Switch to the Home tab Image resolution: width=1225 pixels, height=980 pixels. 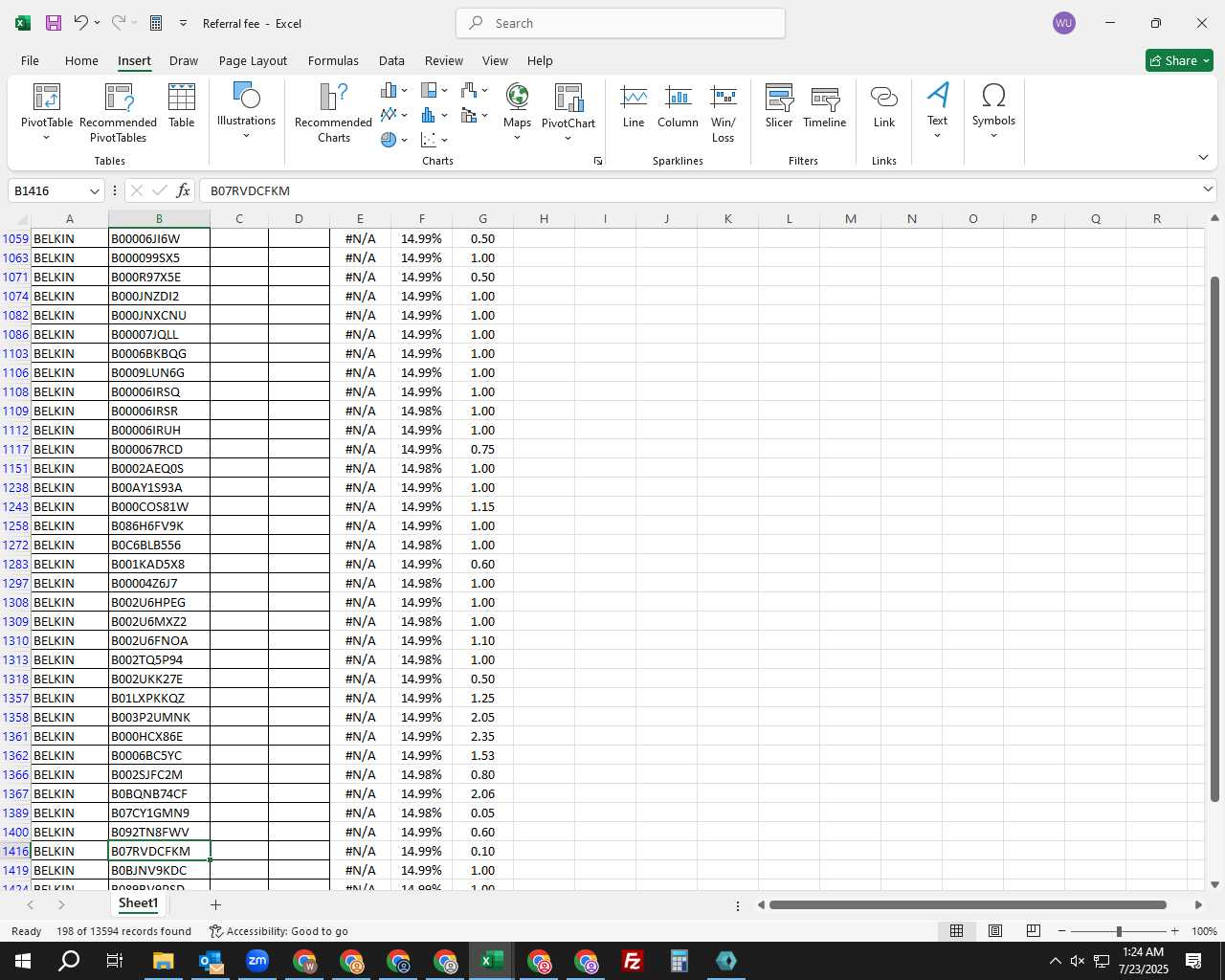81,60
